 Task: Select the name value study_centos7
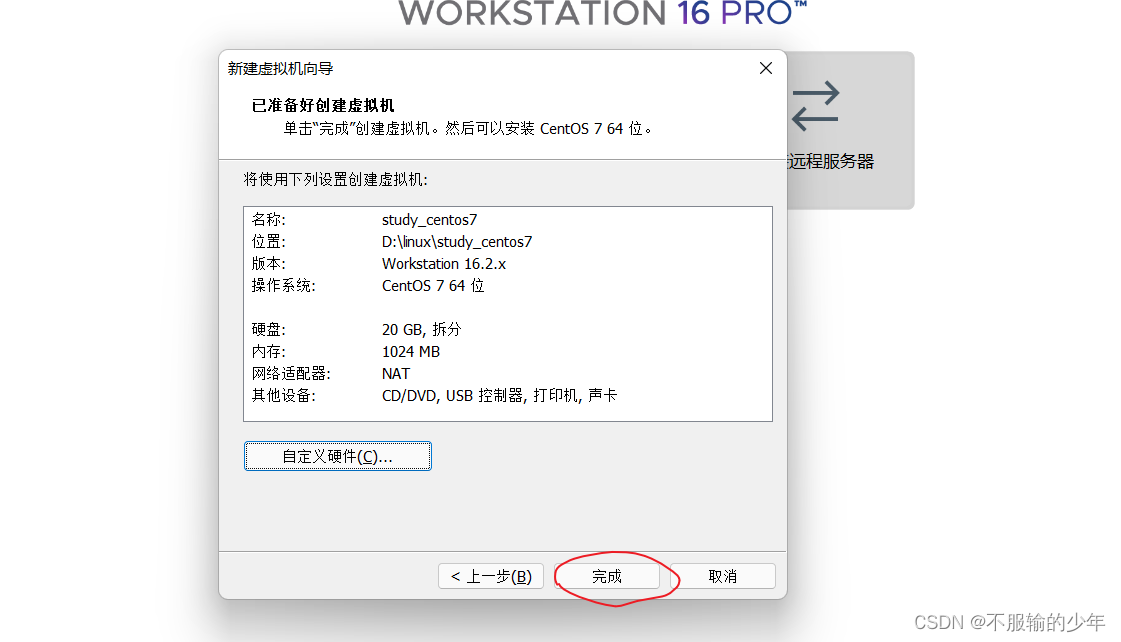tap(430, 220)
